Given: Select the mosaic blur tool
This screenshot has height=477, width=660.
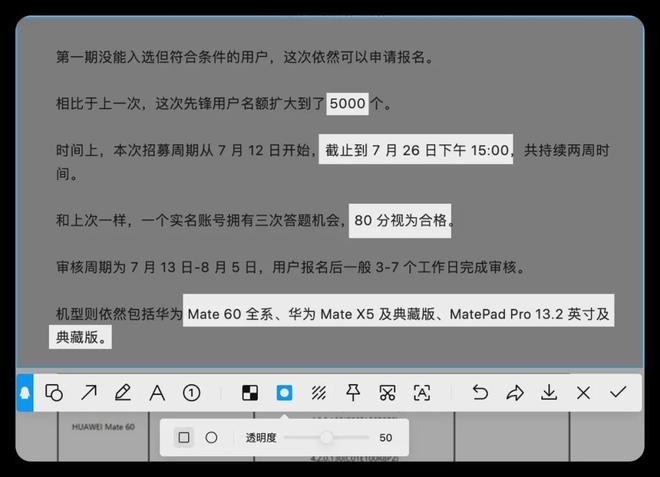Looking at the screenshot, I should pos(250,393).
